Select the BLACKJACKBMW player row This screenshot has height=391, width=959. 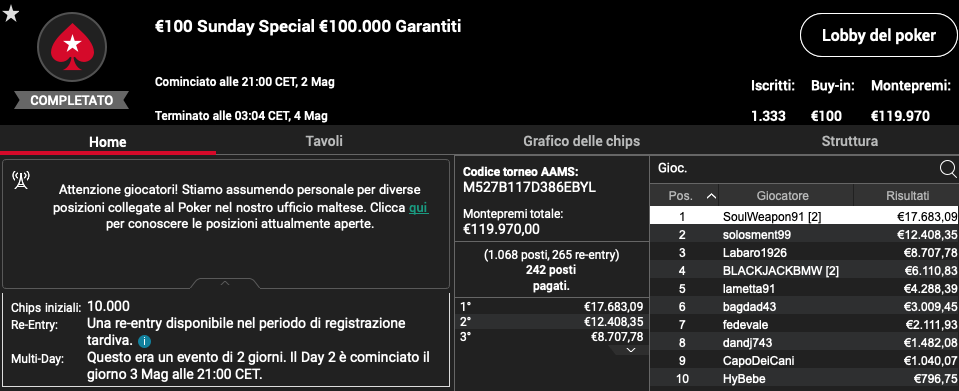click(x=804, y=270)
